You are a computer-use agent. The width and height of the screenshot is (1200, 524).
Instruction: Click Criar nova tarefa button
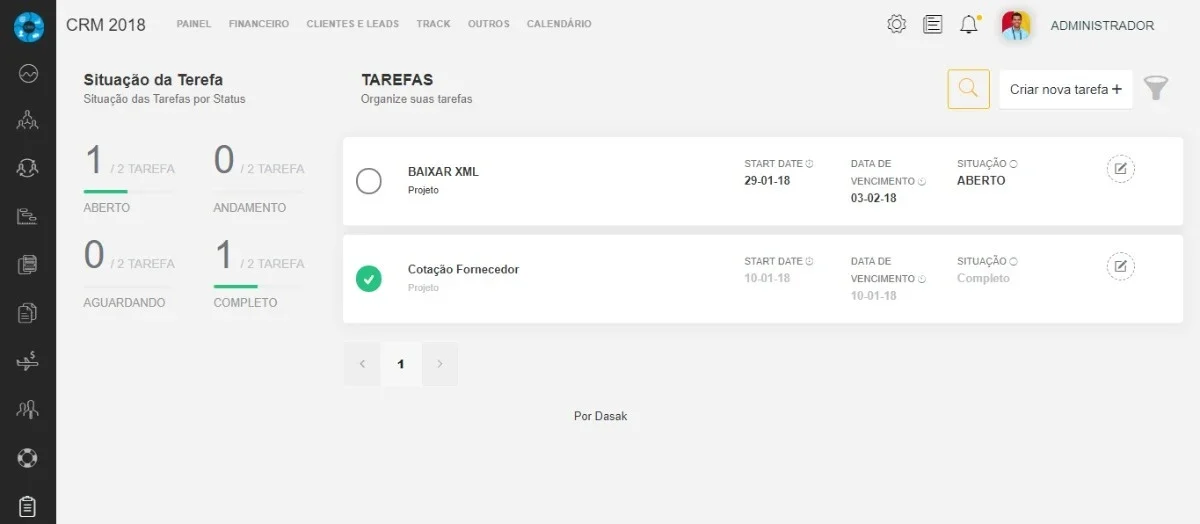pos(1066,89)
